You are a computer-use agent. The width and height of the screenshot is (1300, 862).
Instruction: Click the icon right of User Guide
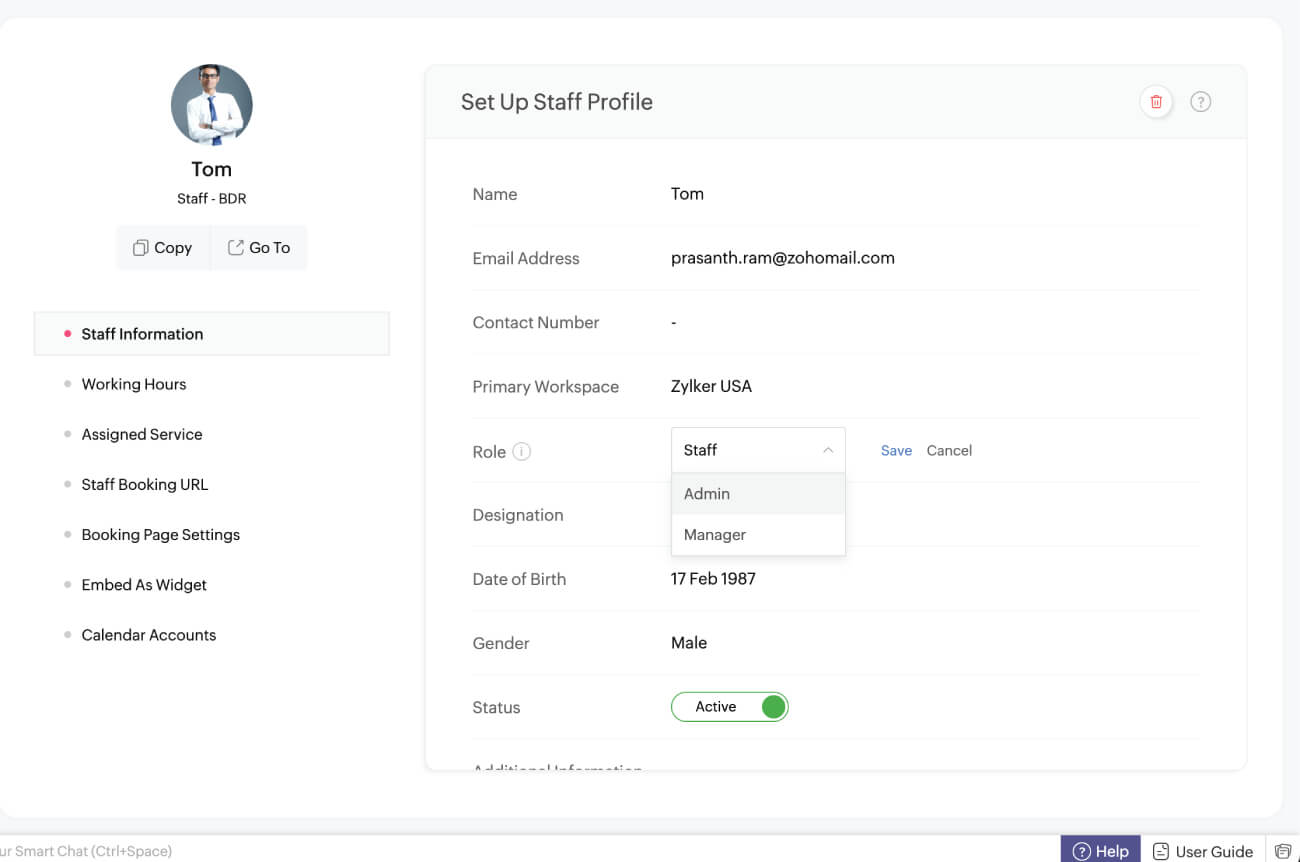click(x=1283, y=851)
